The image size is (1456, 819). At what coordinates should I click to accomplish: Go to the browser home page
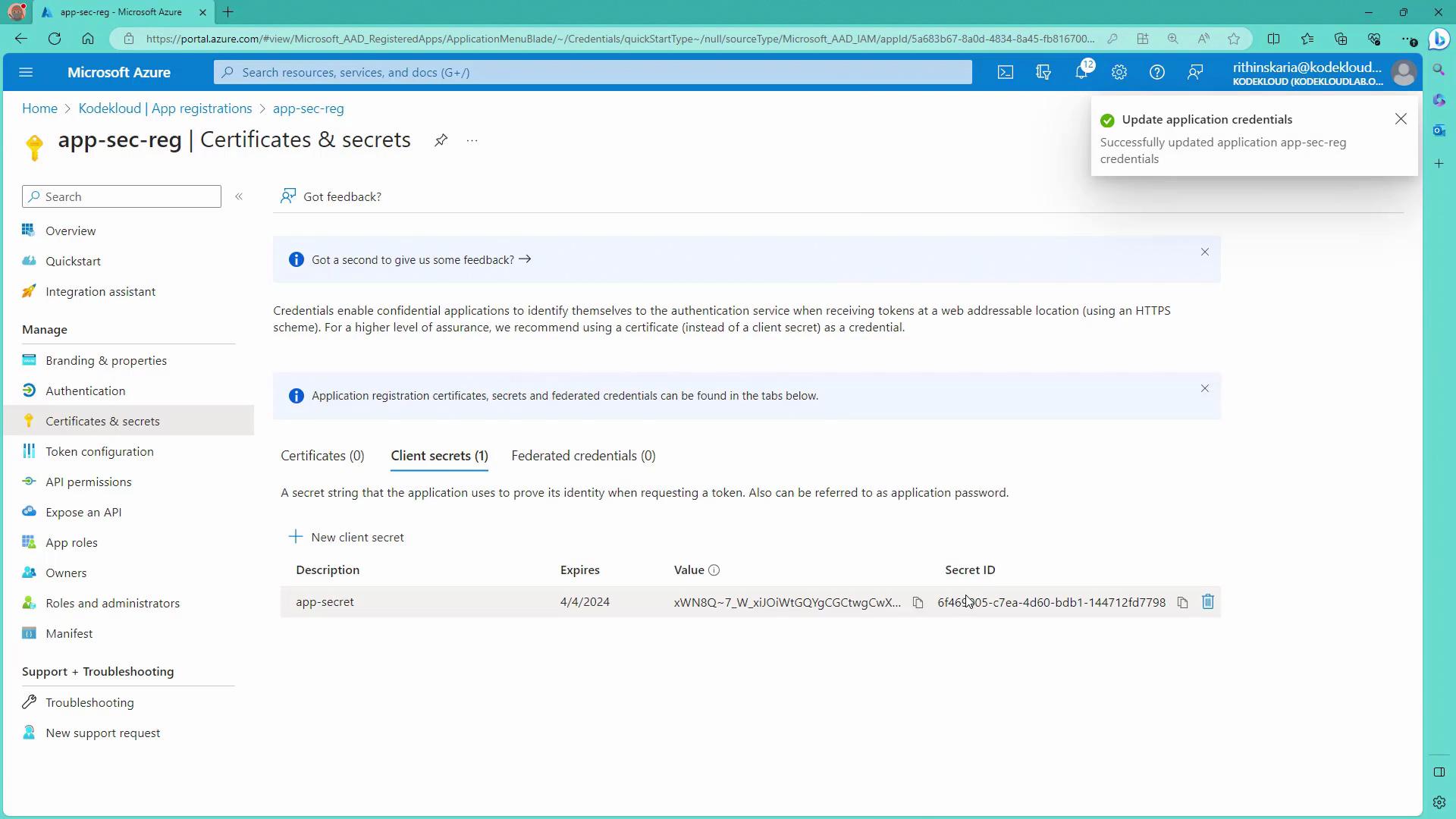88,39
